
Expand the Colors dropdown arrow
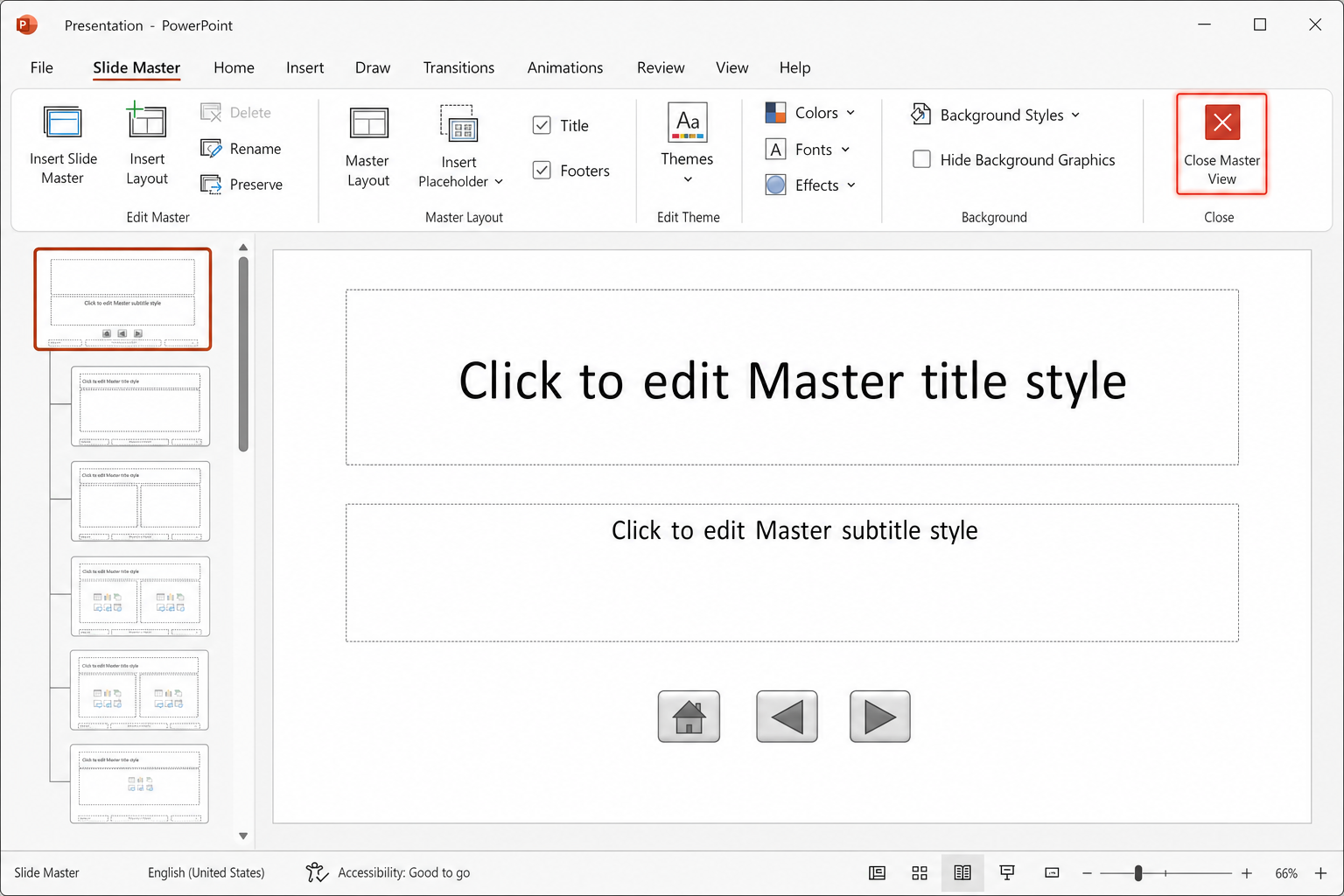coord(850,113)
